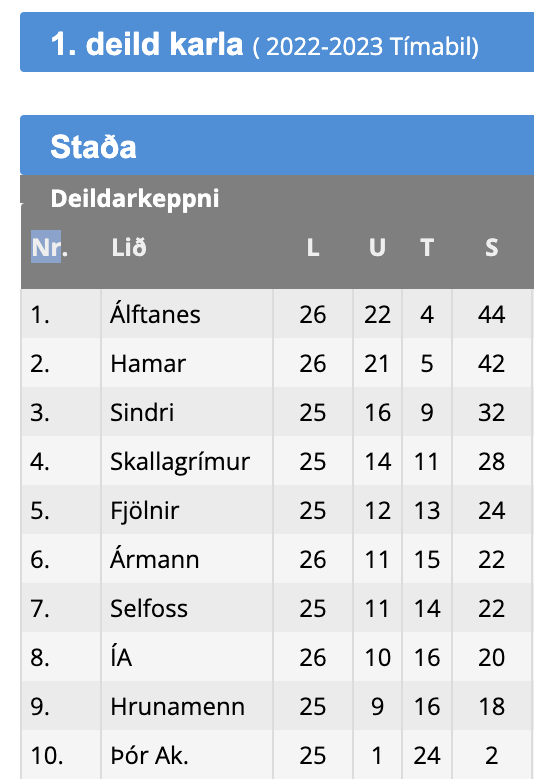Click the T losses column header
The width and height of the screenshot is (534, 782).
pos(427,247)
